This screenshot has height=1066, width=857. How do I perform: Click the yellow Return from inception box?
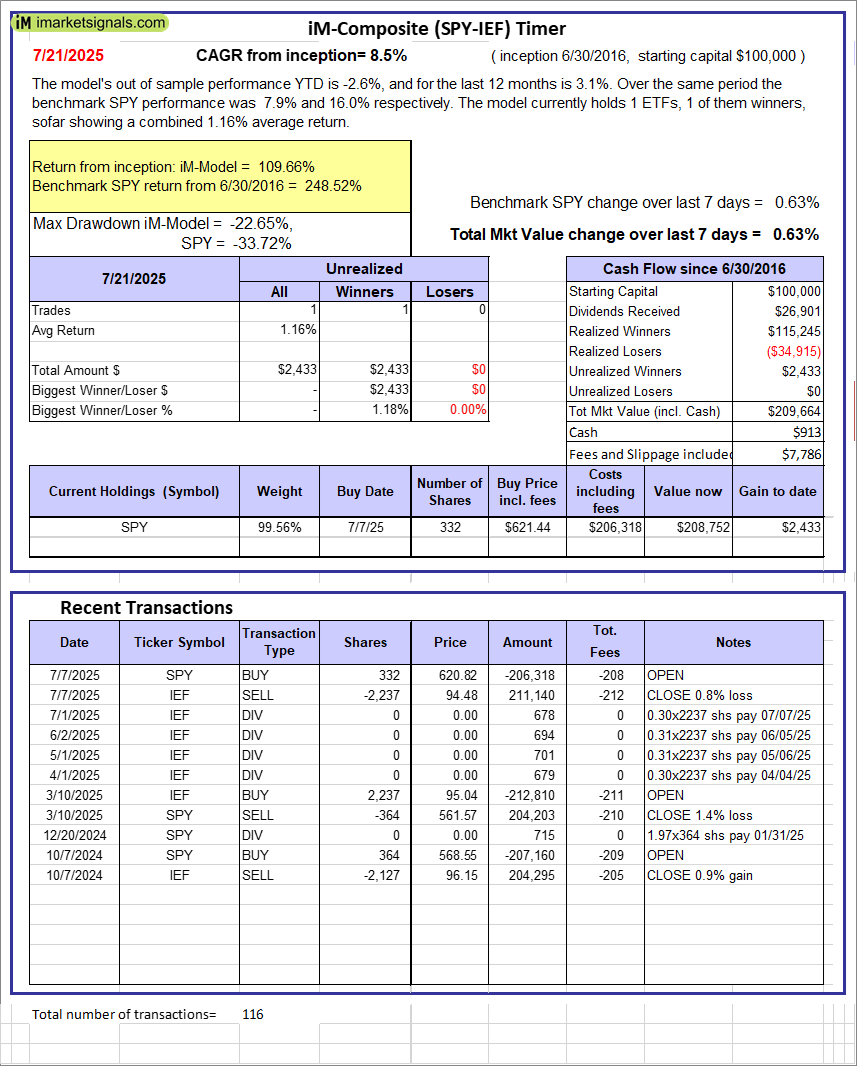coord(220,176)
